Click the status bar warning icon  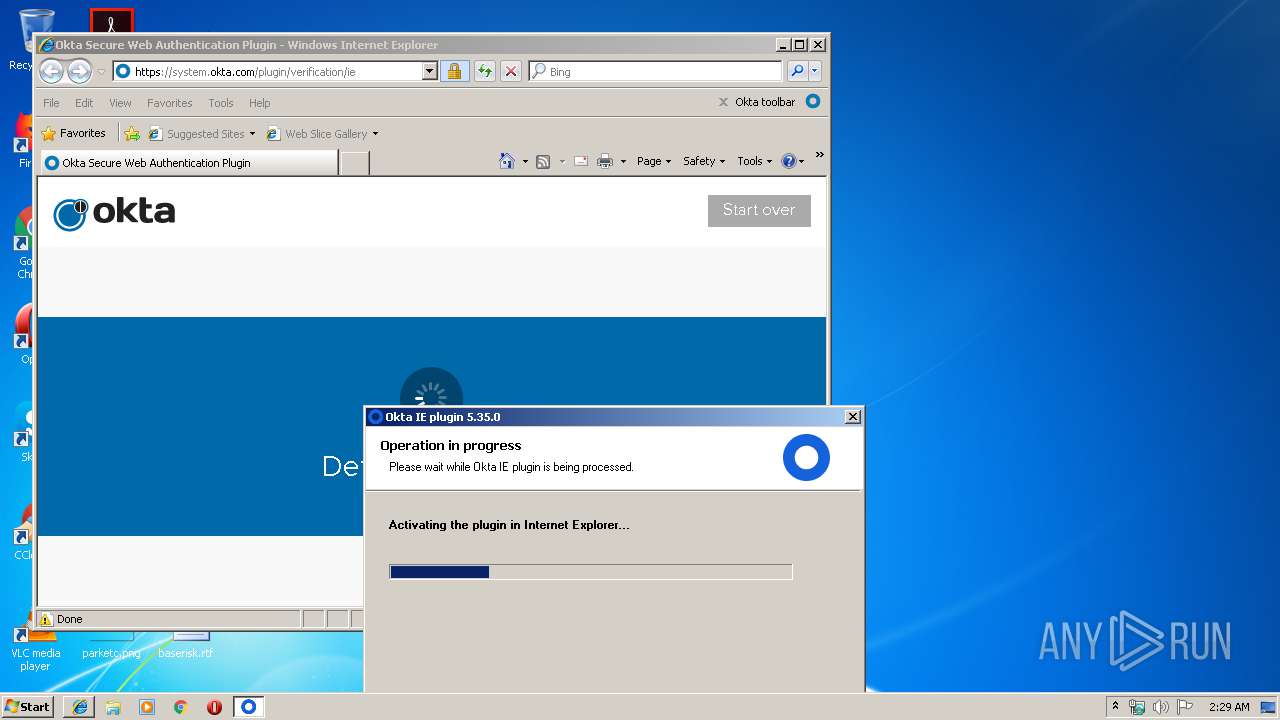[45, 619]
